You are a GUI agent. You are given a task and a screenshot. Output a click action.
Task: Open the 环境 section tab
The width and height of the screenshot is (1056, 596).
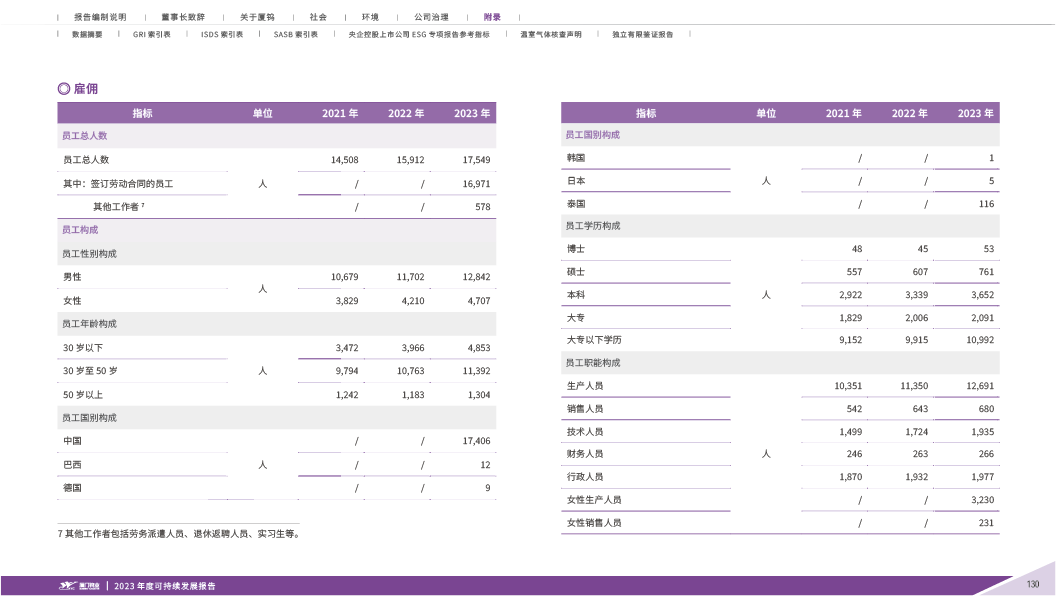(370, 18)
